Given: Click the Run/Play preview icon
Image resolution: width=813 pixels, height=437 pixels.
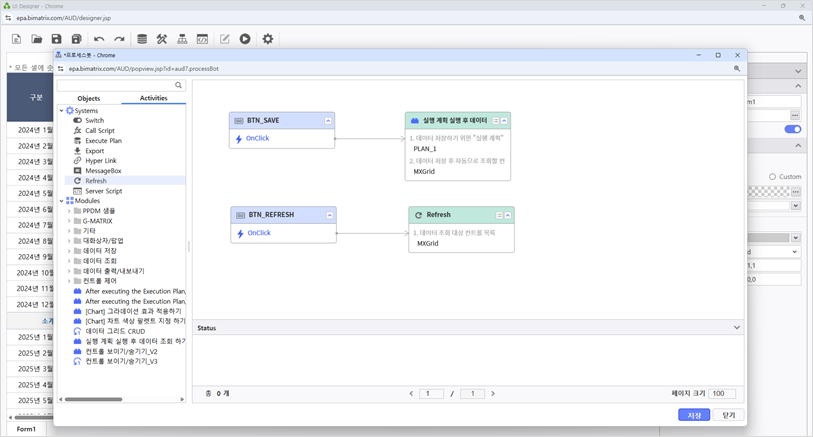Looking at the screenshot, I should click(x=245, y=39).
